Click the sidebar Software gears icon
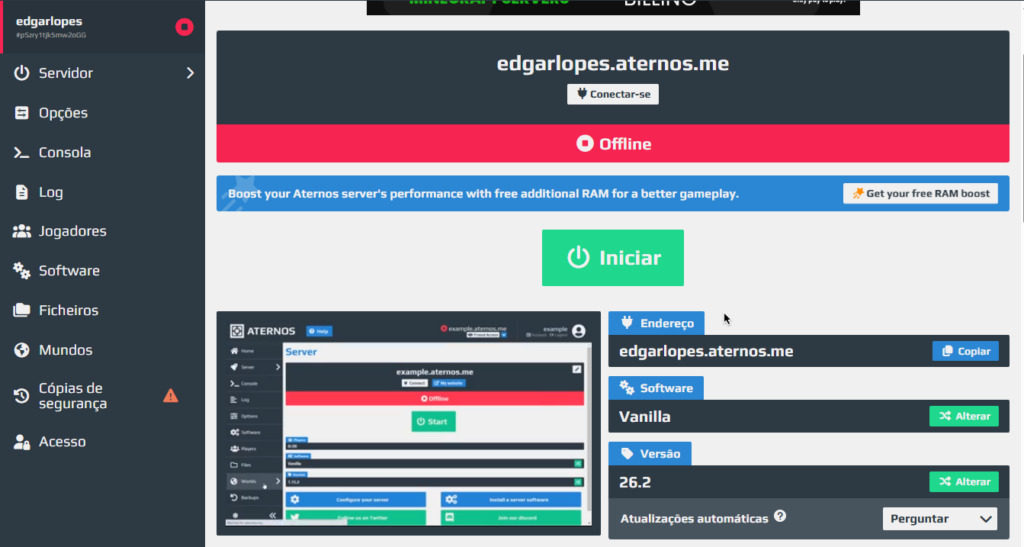This screenshot has height=547, width=1024. point(22,271)
